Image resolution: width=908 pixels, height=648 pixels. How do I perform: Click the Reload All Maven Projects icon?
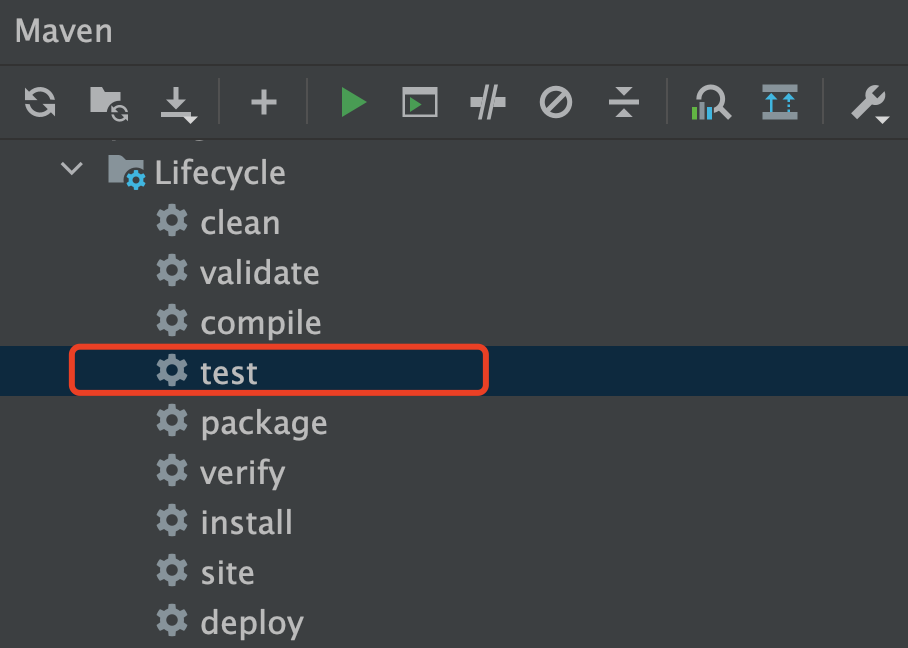pos(40,102)
